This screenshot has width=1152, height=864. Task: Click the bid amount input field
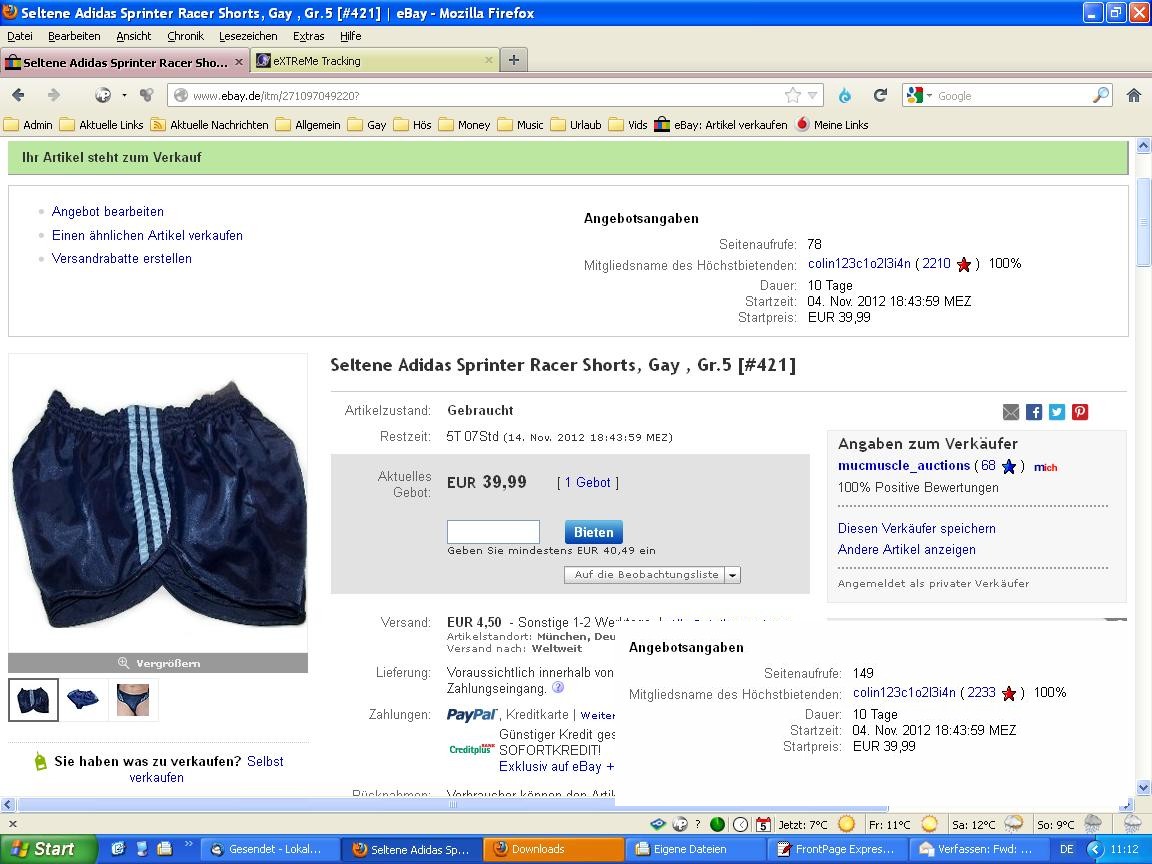click(493, 532)
